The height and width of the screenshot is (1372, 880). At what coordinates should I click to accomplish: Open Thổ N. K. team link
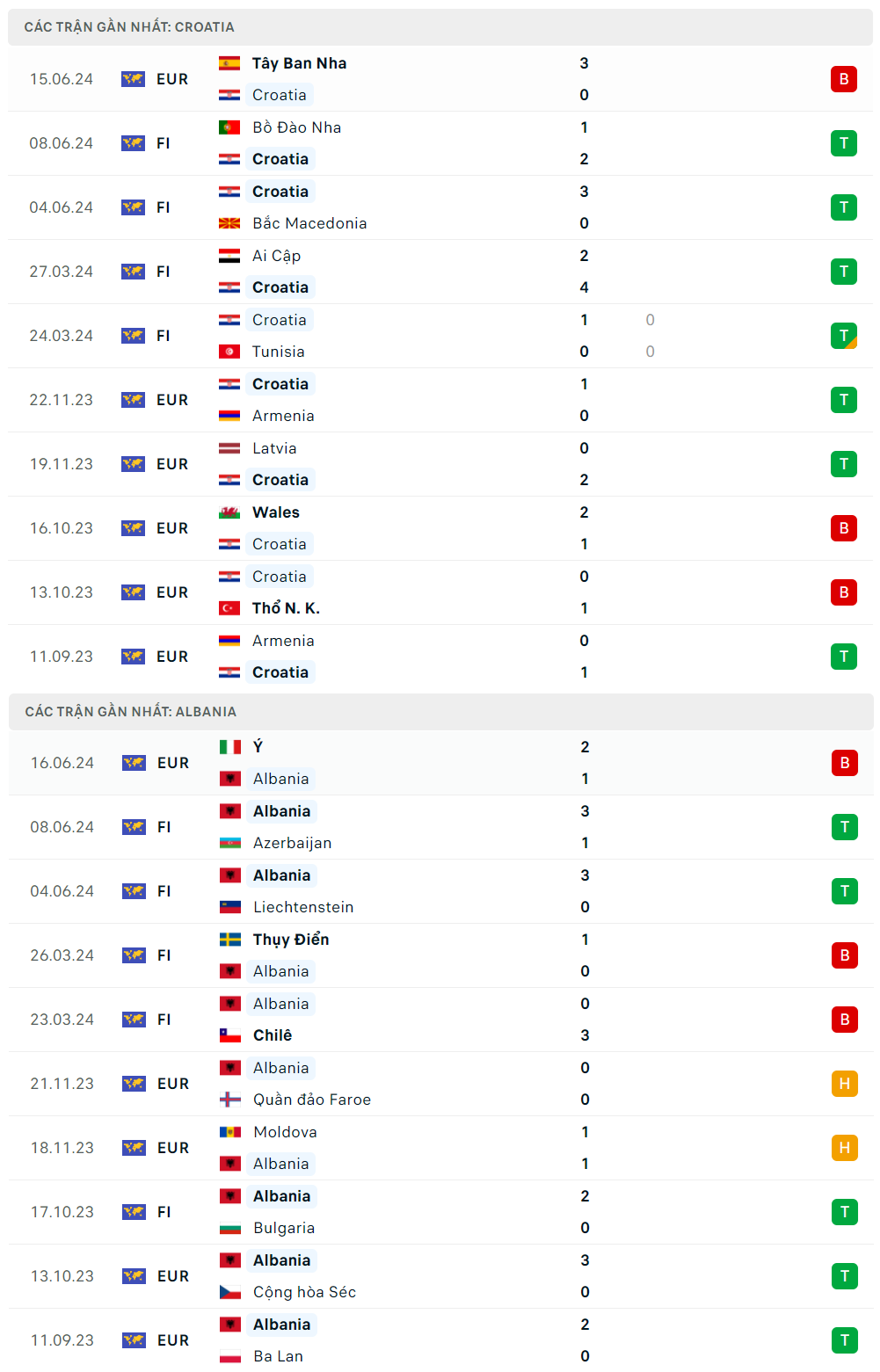pyautogui.click(x=286, y=608)
